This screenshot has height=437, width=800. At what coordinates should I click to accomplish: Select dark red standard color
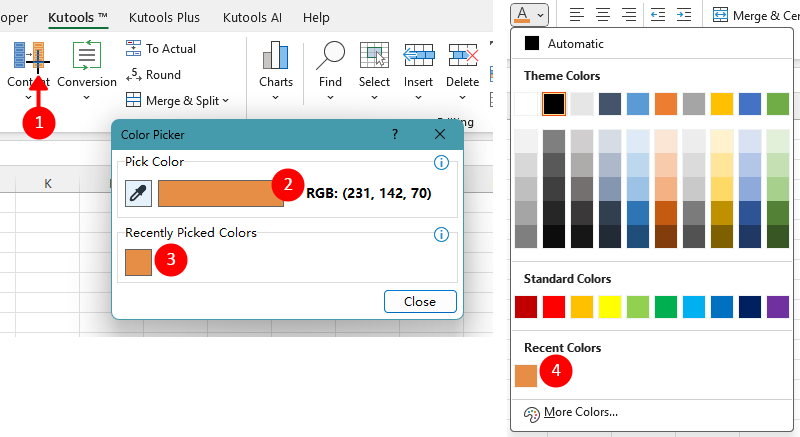pyautogui.click(x=526, y=307)
